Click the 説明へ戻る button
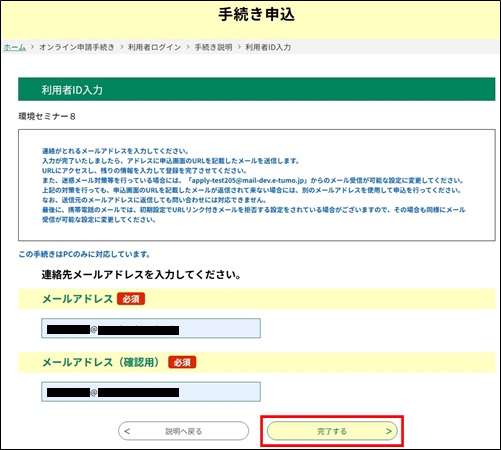The image size is (501, 450). [x=183, y=431]
